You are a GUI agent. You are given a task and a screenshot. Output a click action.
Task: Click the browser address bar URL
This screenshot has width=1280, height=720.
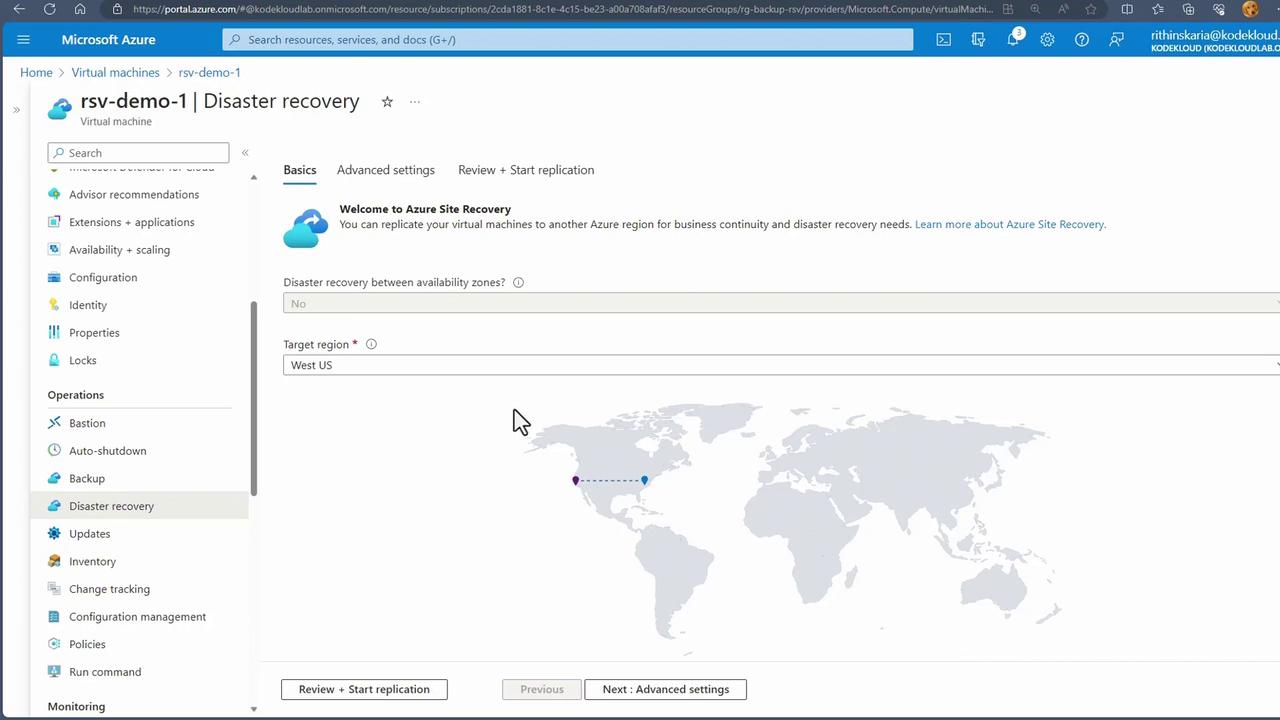point(563,9)
